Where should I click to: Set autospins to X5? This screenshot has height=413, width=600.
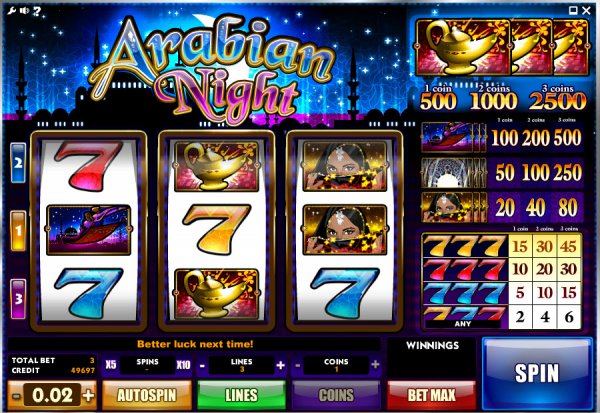coord(111,364)
